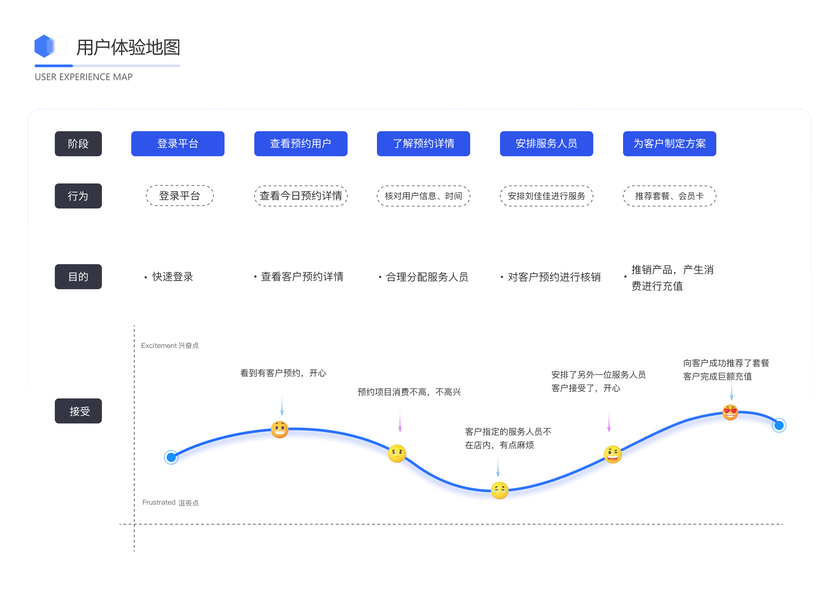
Task: Click the 为客户制定方案 stage button
Action: [x=669, y=144]
